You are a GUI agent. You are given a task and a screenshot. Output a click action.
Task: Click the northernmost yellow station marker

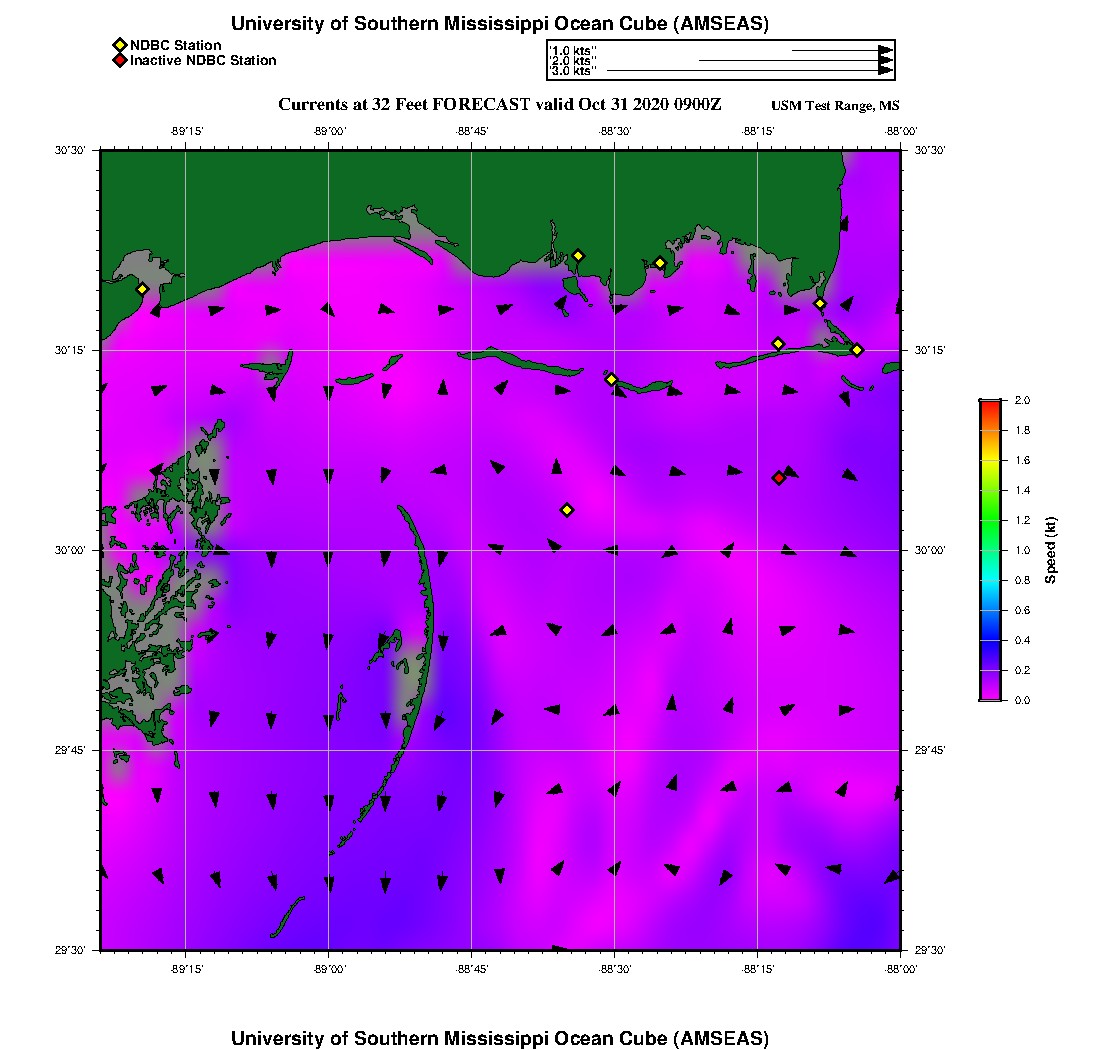pyautogui.click(x=578, y=256)
